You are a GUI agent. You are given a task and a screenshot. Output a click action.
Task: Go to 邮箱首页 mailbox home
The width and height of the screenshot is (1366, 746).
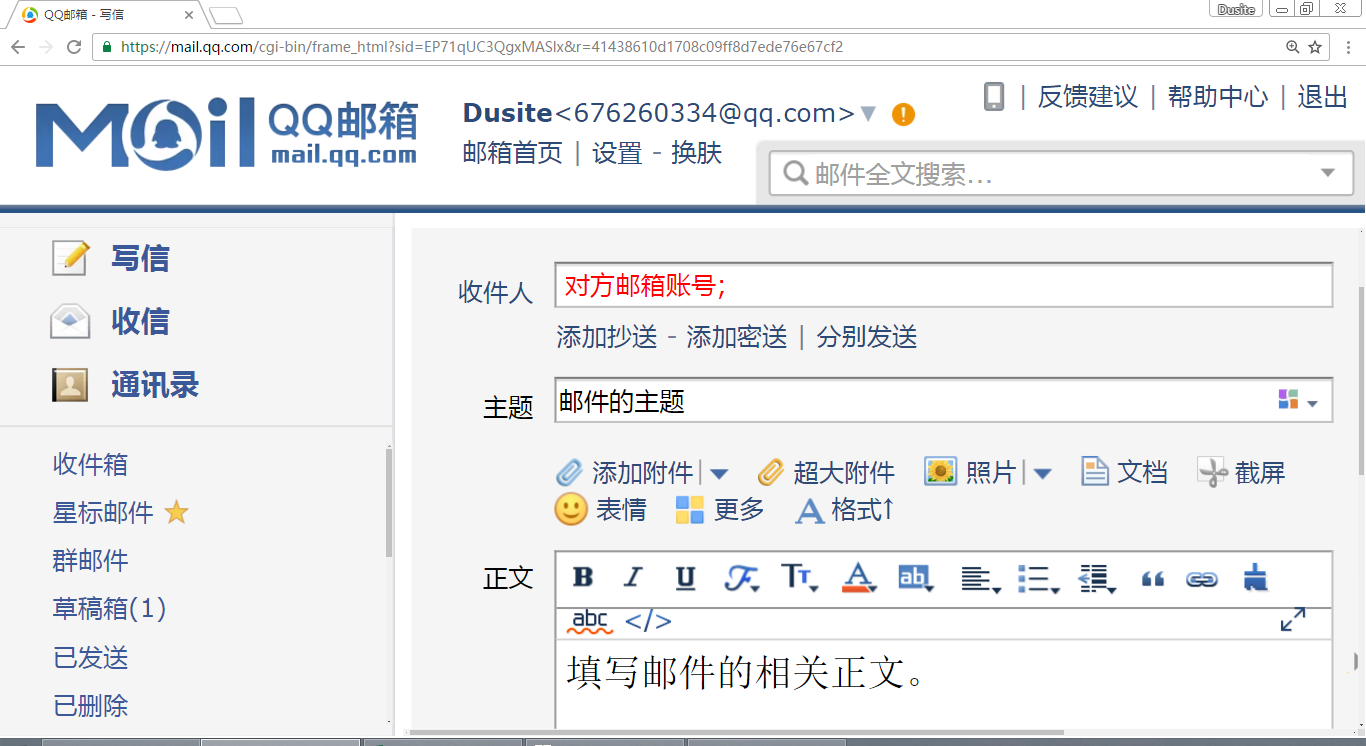click(x=513, y=153)
